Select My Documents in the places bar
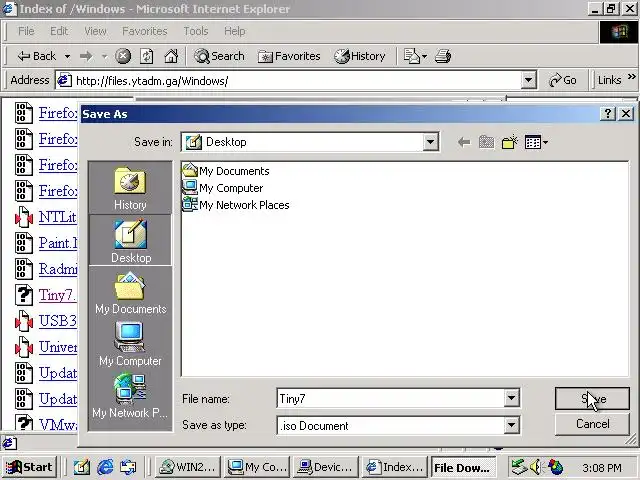 (x=130, y=293)
